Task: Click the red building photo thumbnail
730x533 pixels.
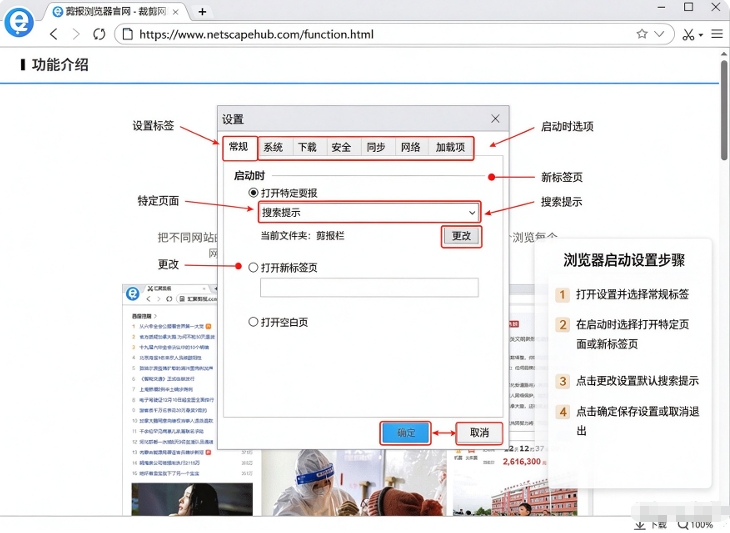Action: tap(515, 494)
